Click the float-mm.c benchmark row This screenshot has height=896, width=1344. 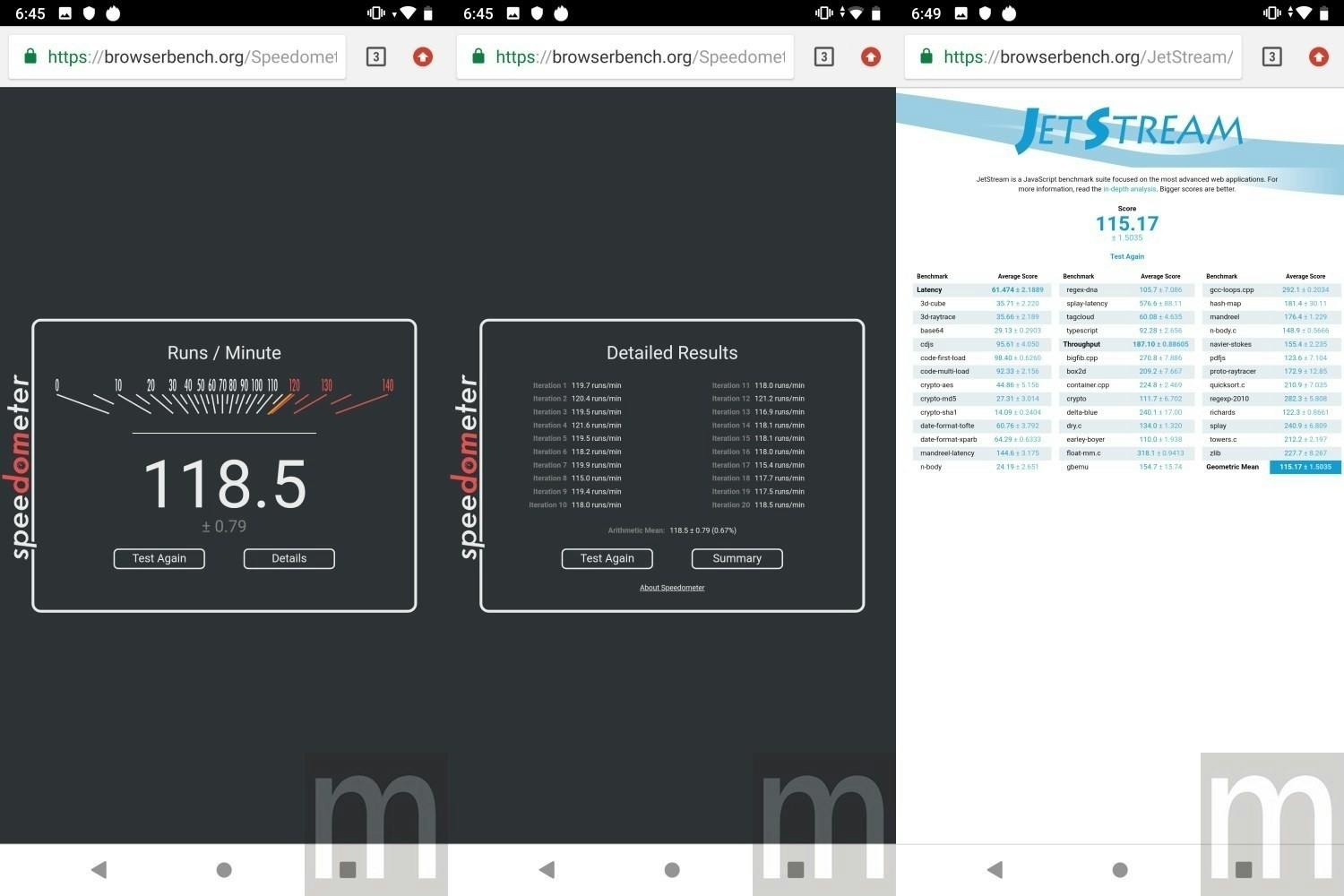tap(1126, 453)
